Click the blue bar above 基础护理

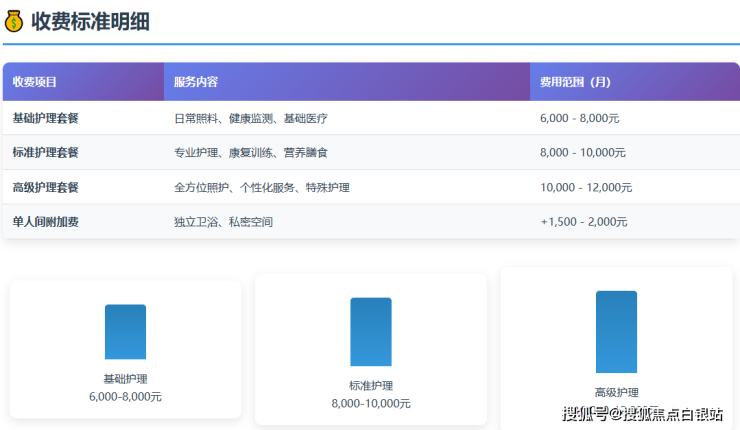(x=125, y=332)
